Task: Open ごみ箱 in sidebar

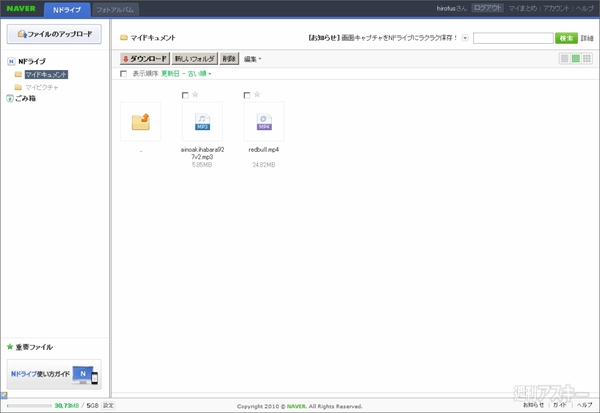Action: pos(25,98)
